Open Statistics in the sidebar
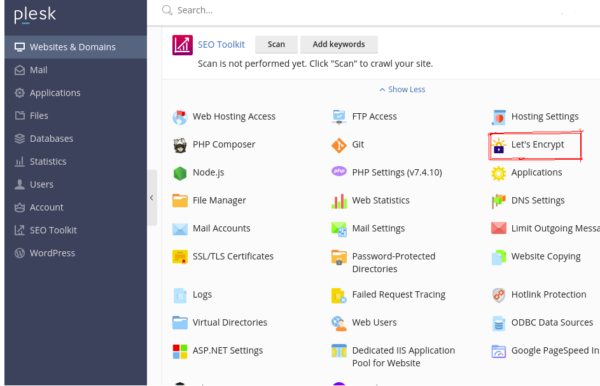This screenshot has width=600, height=386. click(75, 162)
